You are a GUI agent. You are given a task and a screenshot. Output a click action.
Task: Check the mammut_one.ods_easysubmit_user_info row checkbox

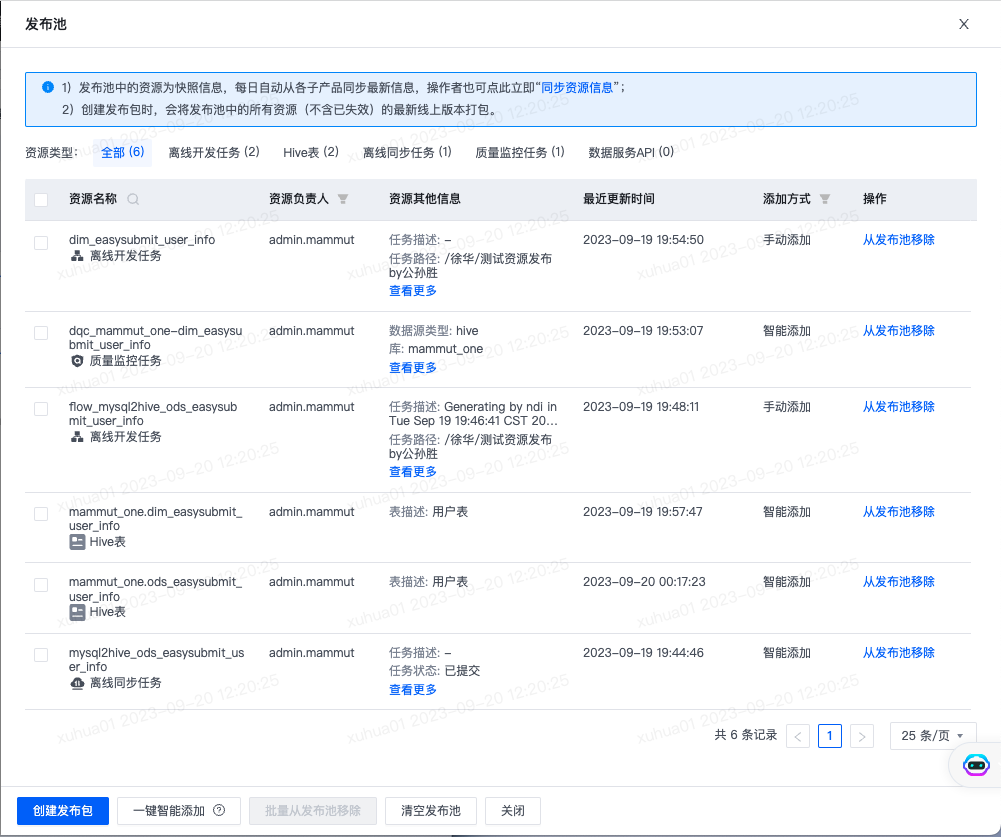(41, 585)
